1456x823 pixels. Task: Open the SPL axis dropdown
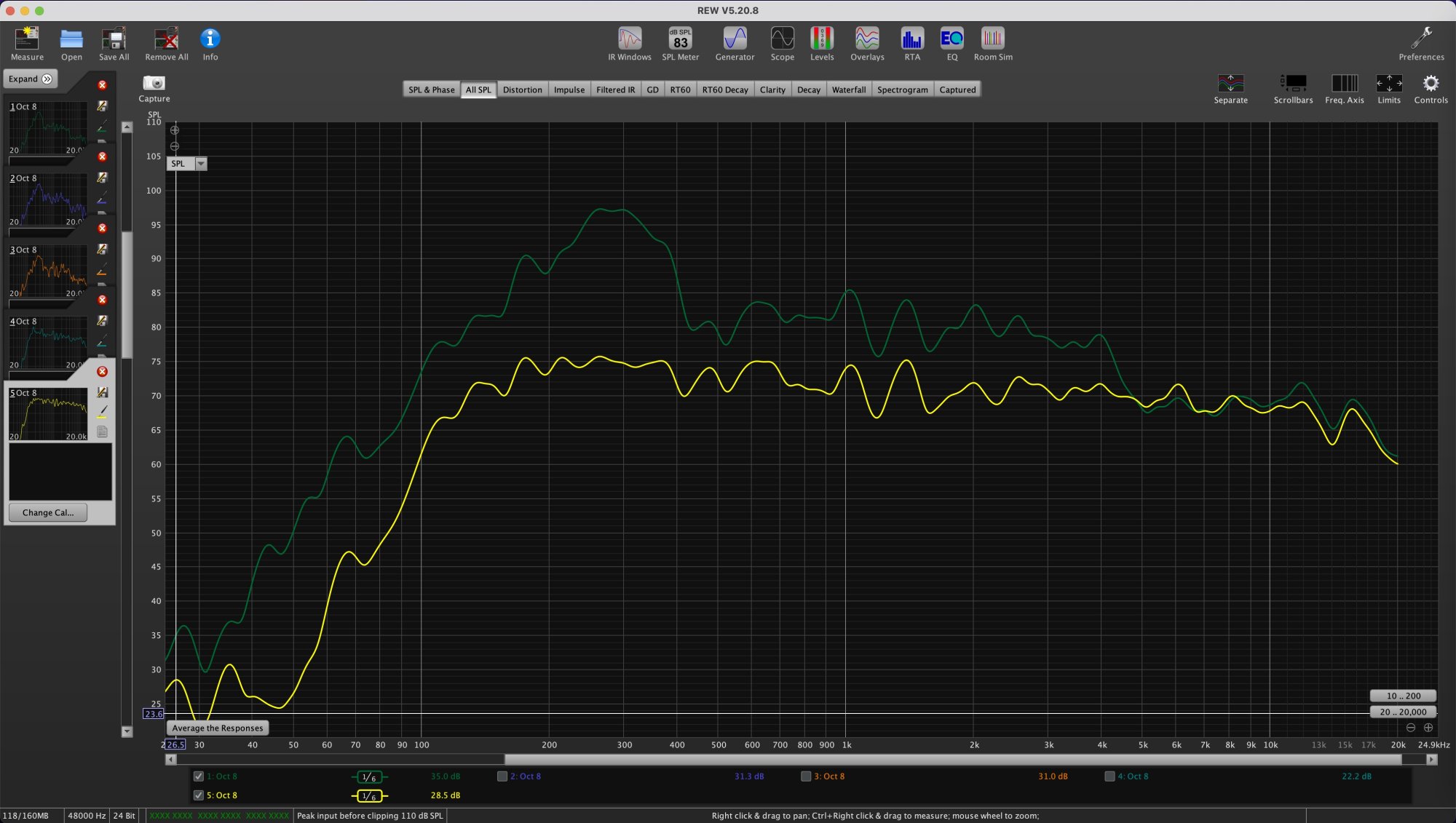[x=201, y=164]
